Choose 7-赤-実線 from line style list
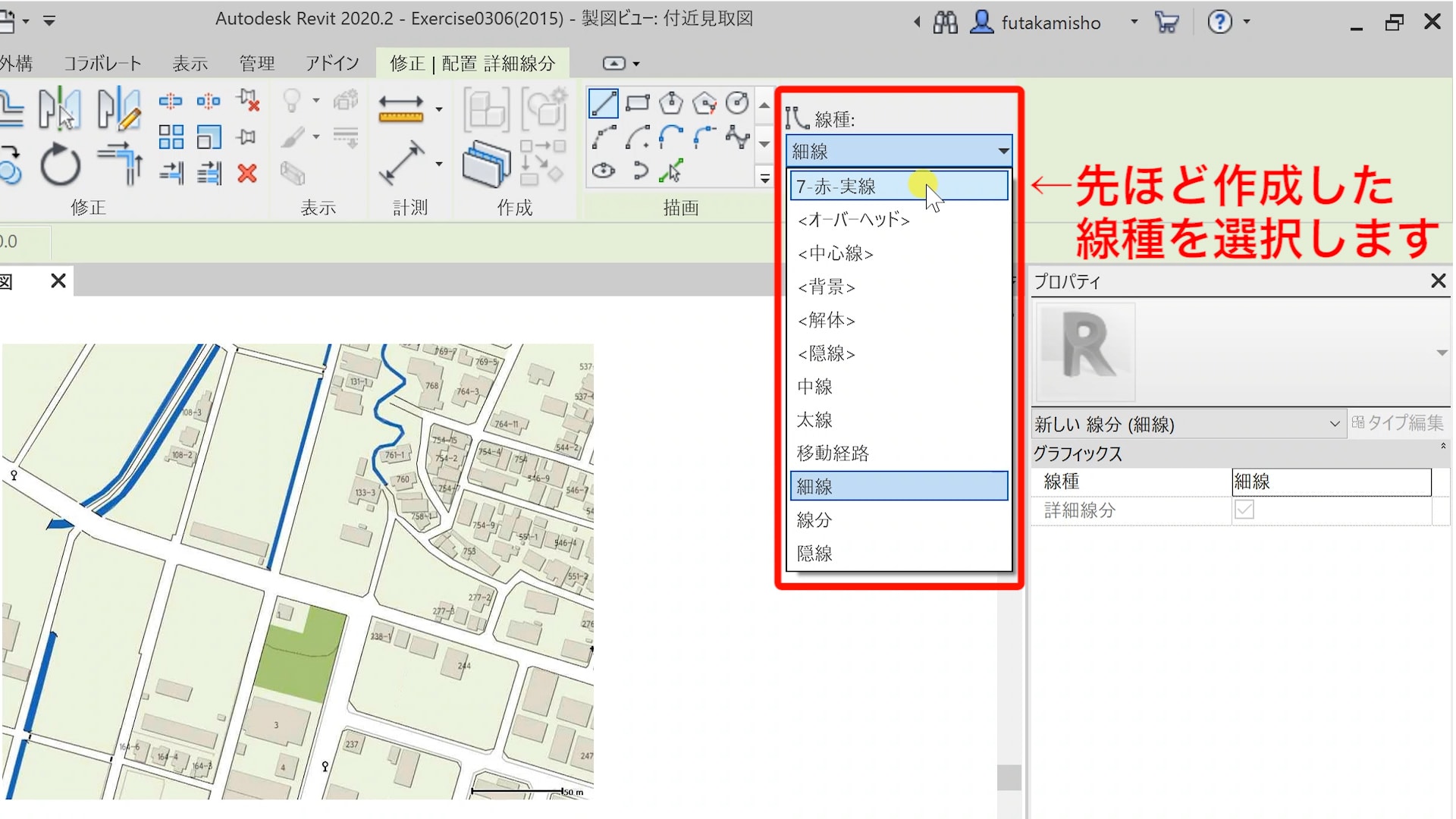Viewport: 1456px width, 819px height. [x=899, y=187]
